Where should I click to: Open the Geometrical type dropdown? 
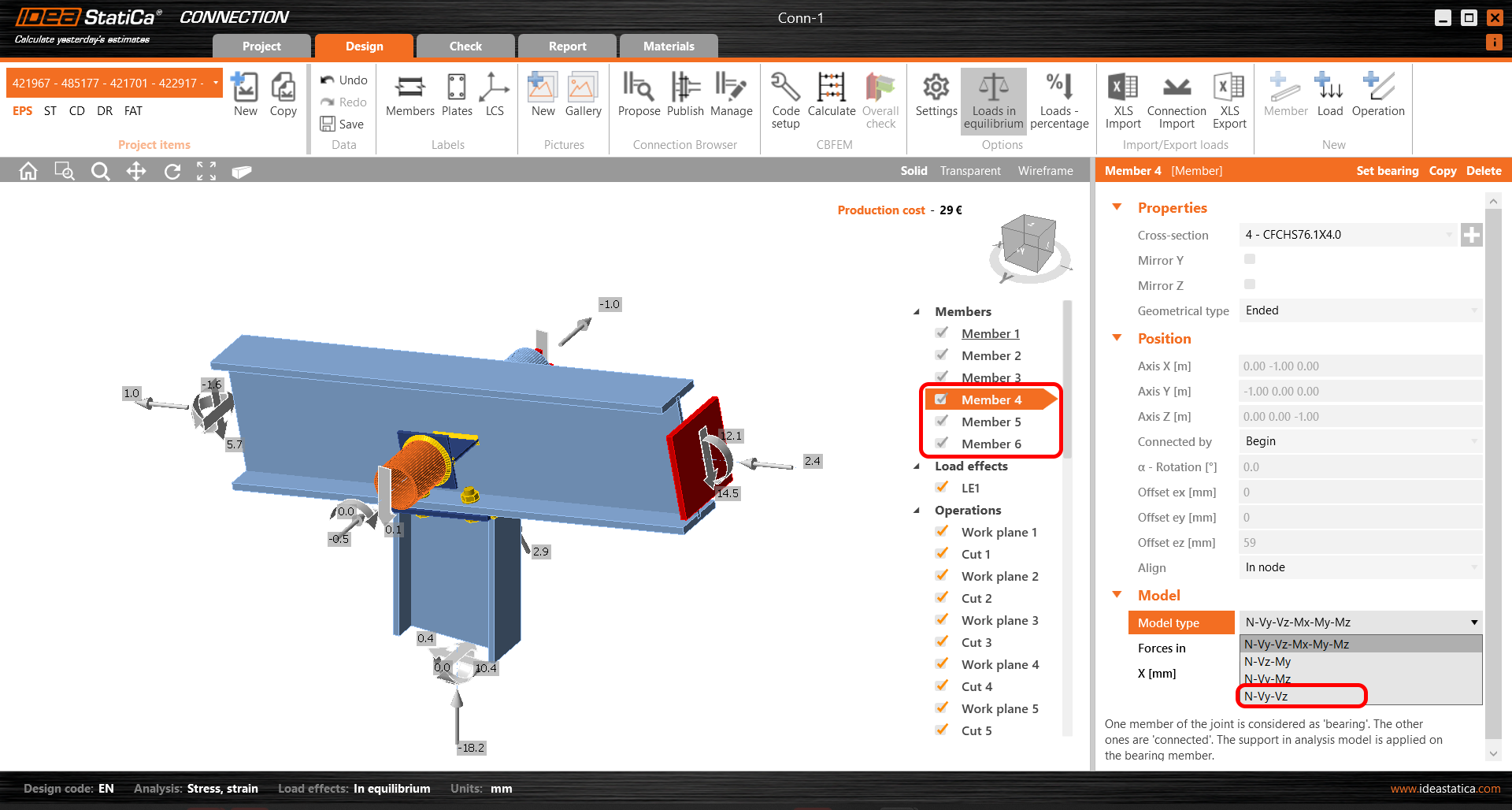(x=1360, y=310)
